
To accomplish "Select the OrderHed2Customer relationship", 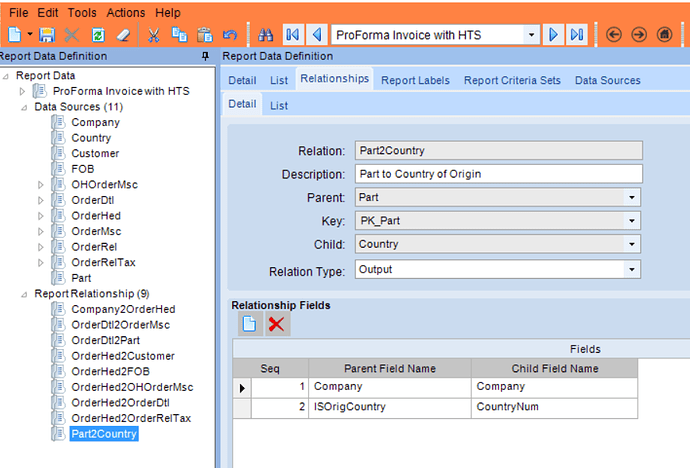I will (x=123, y=356).
